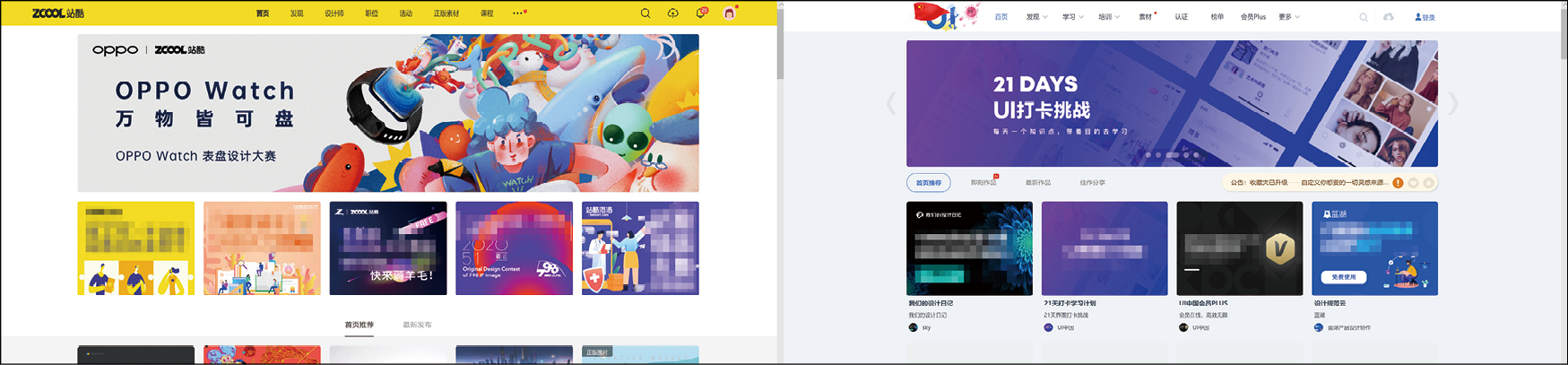This screenshot has height=365, width=1568.
Task: Open the orange-pink promo card
Action: tap(262, 248)
